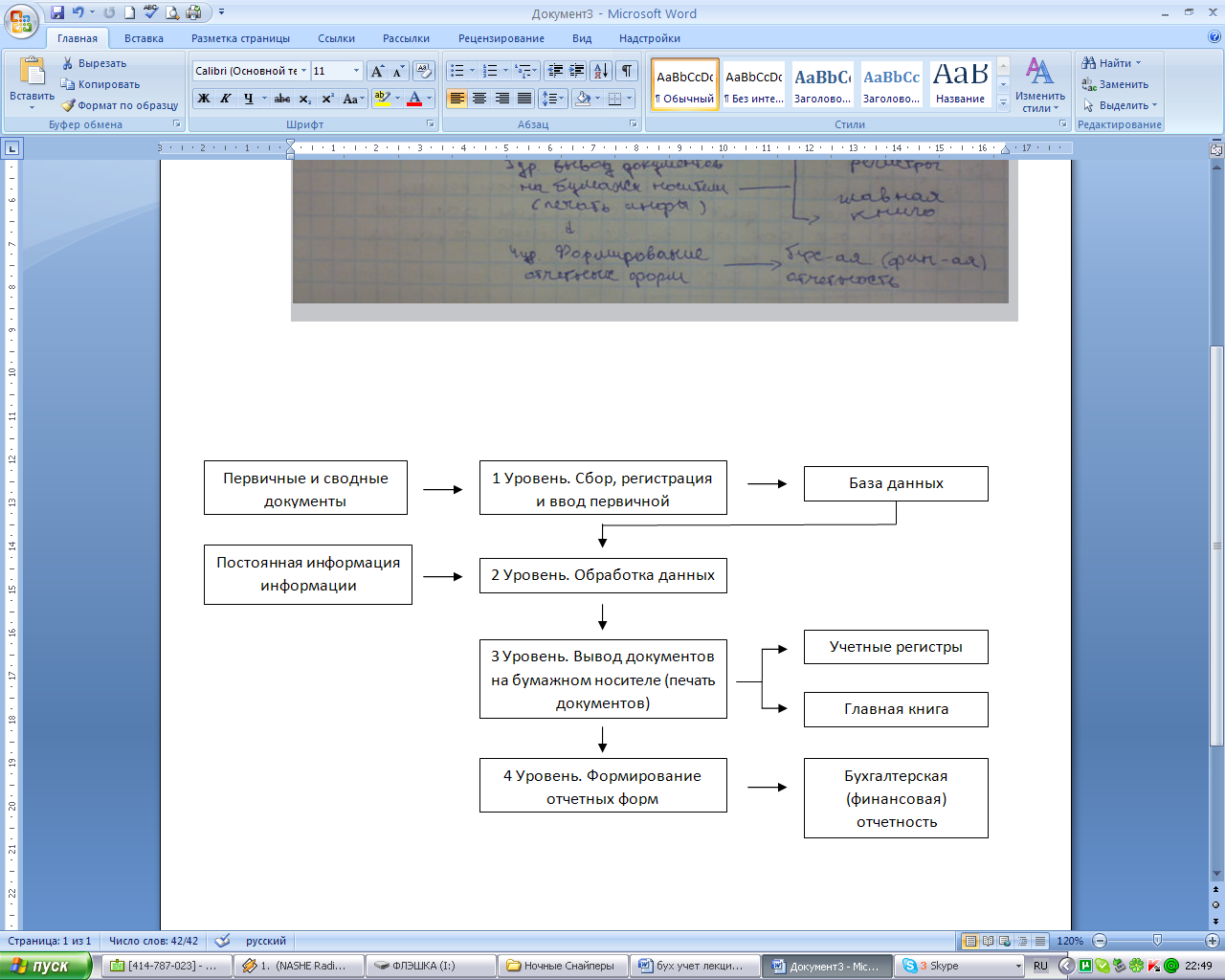Increase paragraph indent

tap(577, 71)
